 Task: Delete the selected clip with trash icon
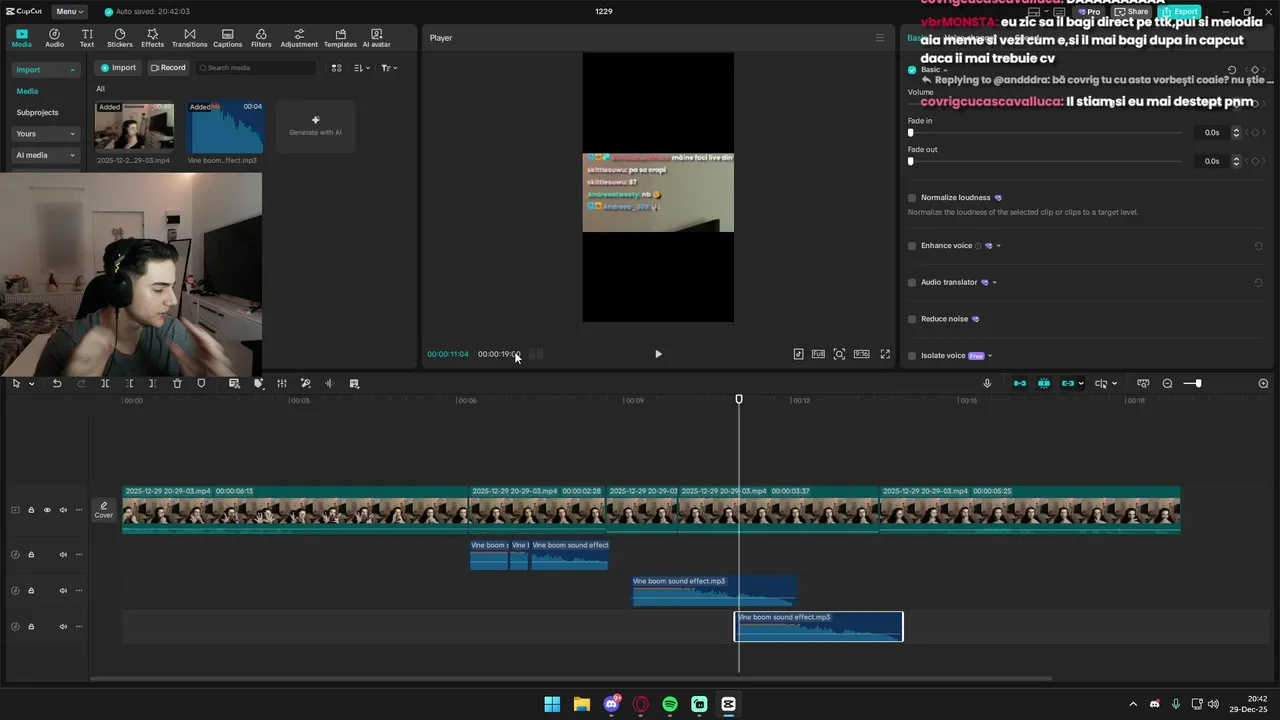[x=177, y=384]
